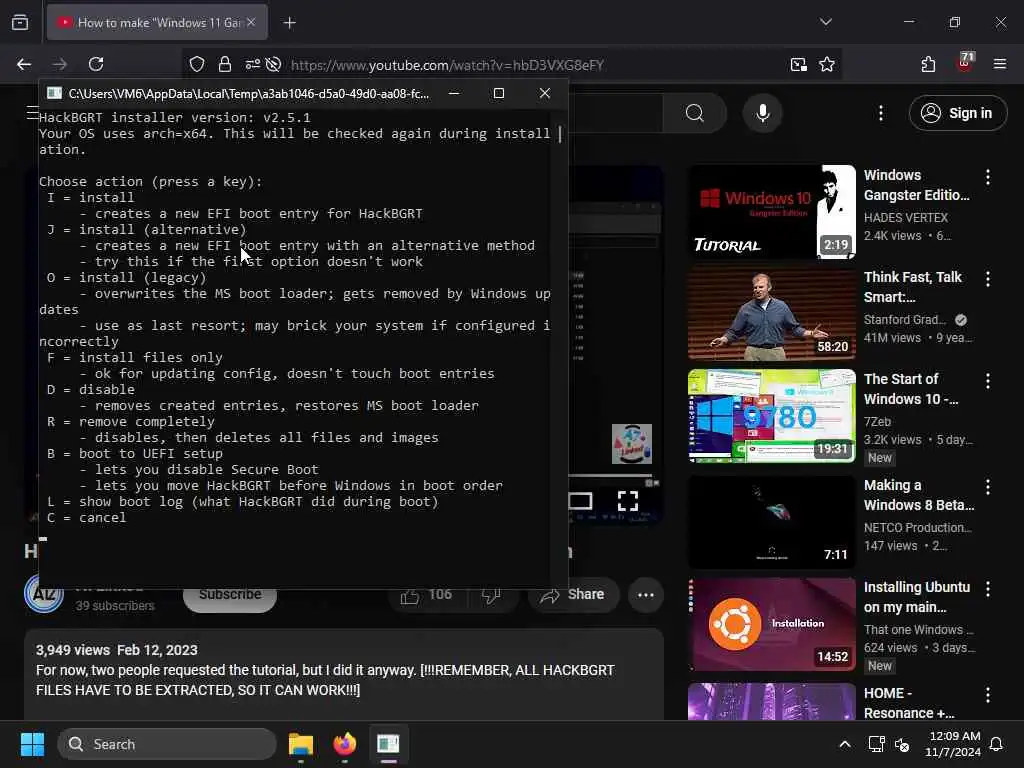Open notifications bell in the taskbar
Viewport: 1024px width, 768px height.
tap(997, 744)
